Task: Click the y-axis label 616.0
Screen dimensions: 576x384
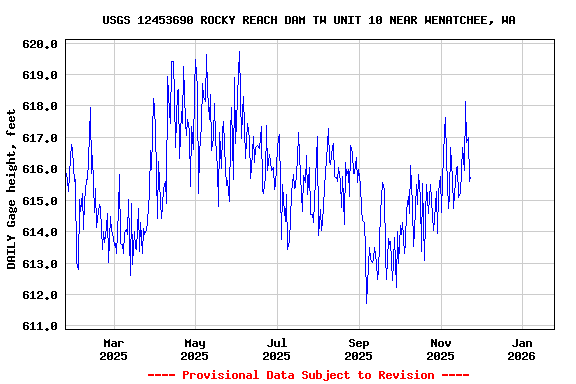Action: pos(40,169)
